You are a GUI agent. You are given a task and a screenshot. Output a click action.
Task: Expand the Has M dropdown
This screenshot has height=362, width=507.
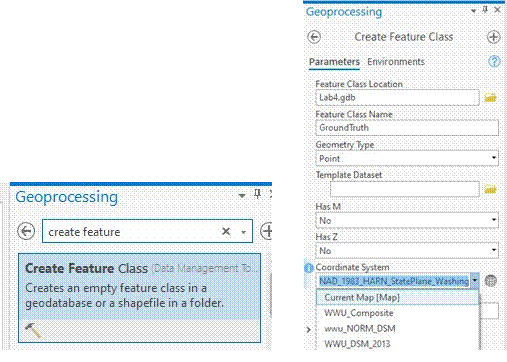point(494,220)
